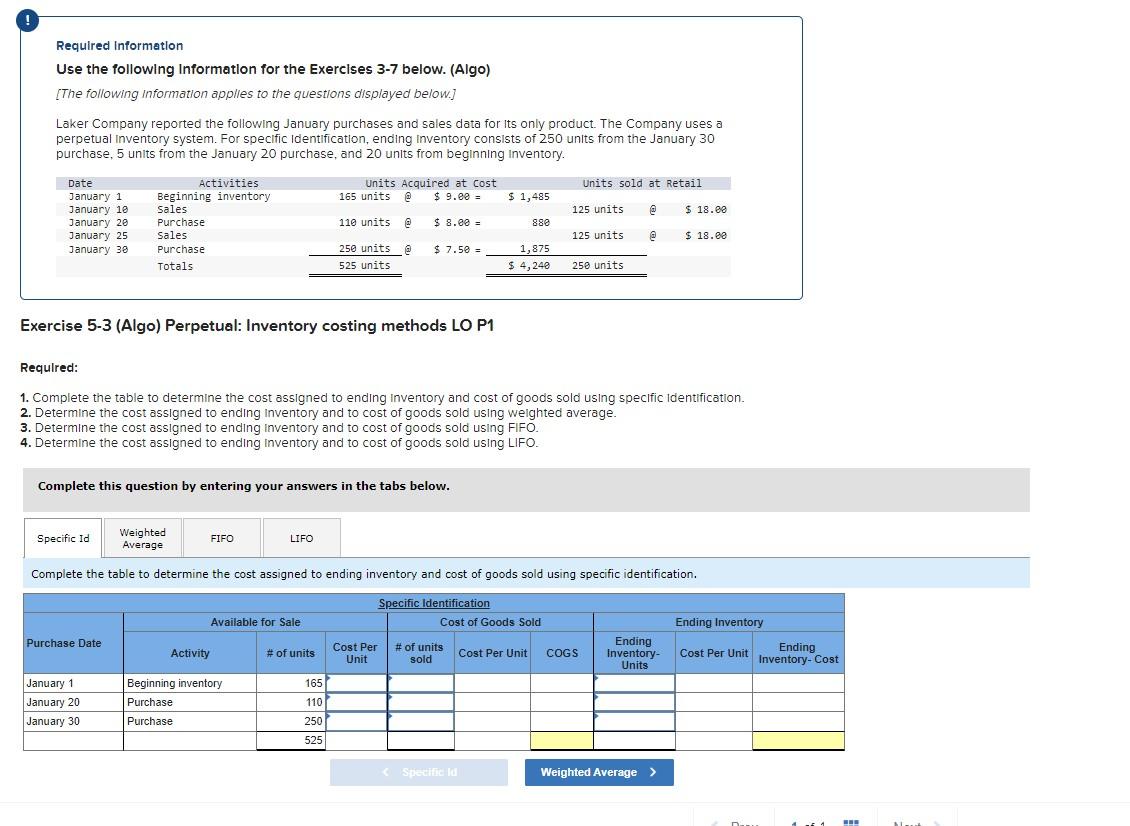Image resolution: width=1130 pixels, height=826 pixels.
Task: Click January 20 units sold field
Action: point(421,702)
